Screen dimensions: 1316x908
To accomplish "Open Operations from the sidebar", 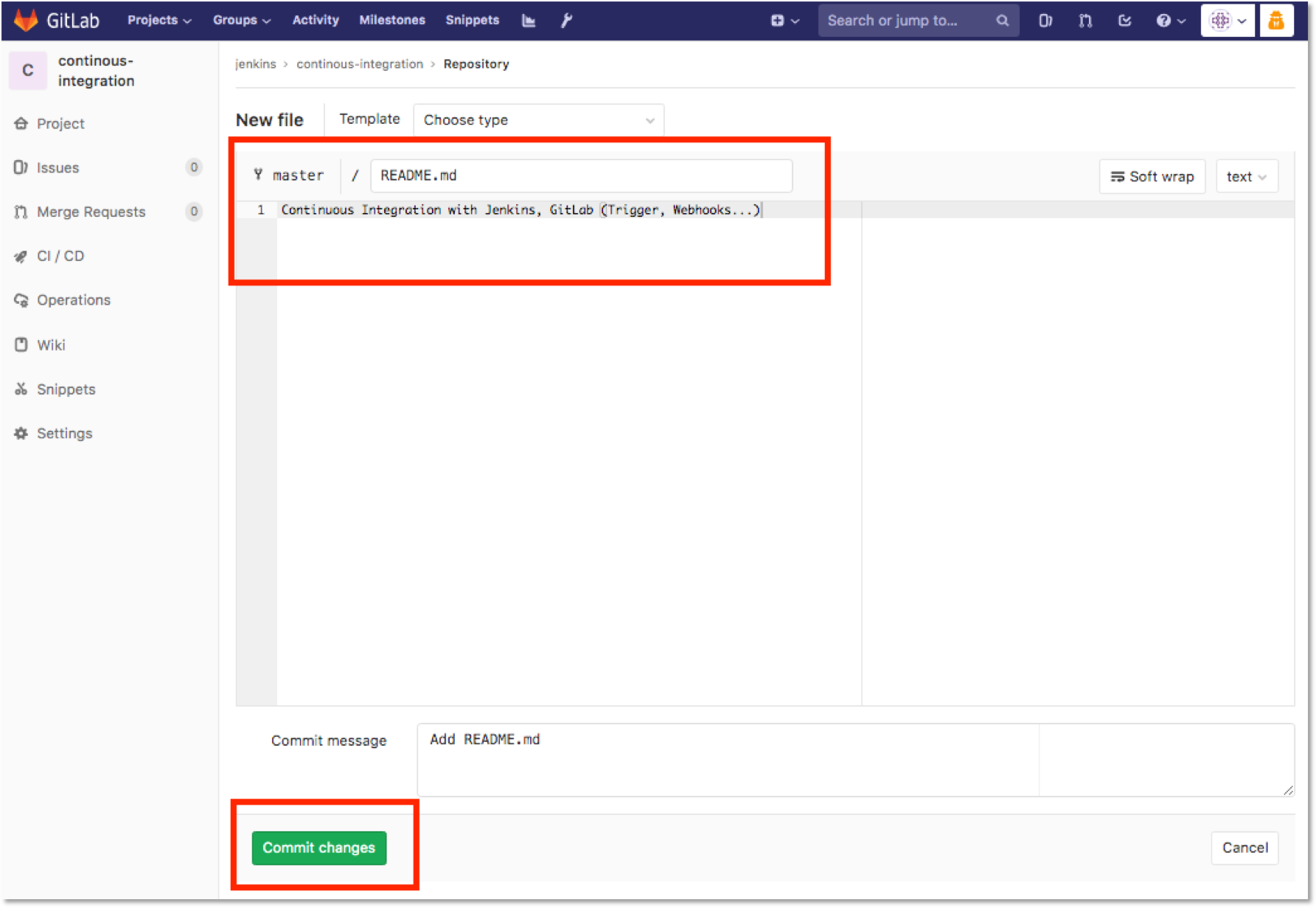I will coord(73,300).
